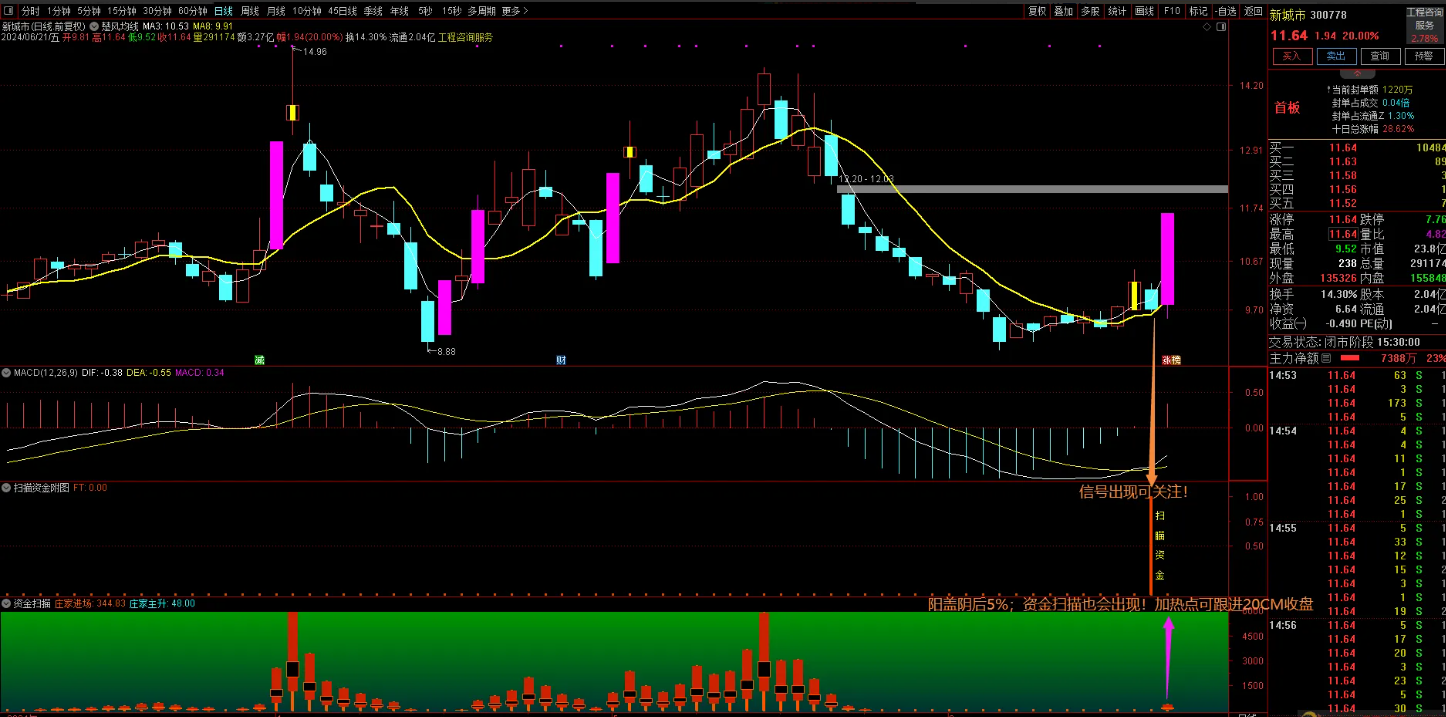The width and height of the screenshot is (1446, 717).
Task: Switch to 60分钟 chart period
Action: coord(192,11)
